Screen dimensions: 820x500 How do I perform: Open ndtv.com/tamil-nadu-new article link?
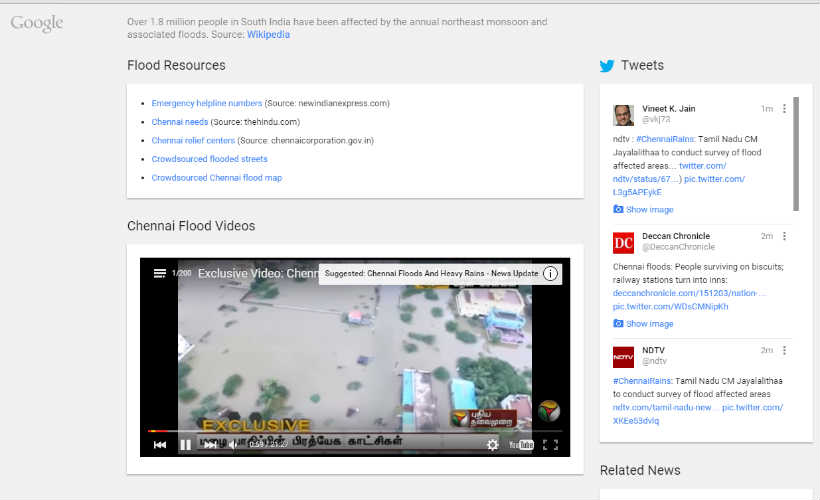point(664,407)
